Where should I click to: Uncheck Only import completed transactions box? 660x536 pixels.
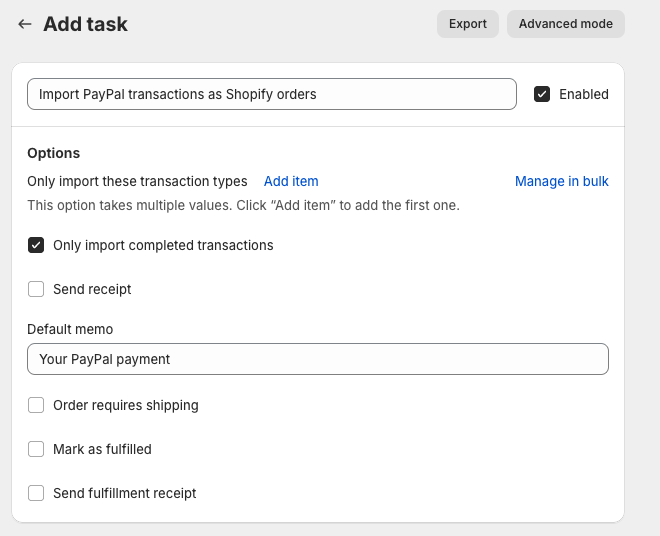[36, 245]
